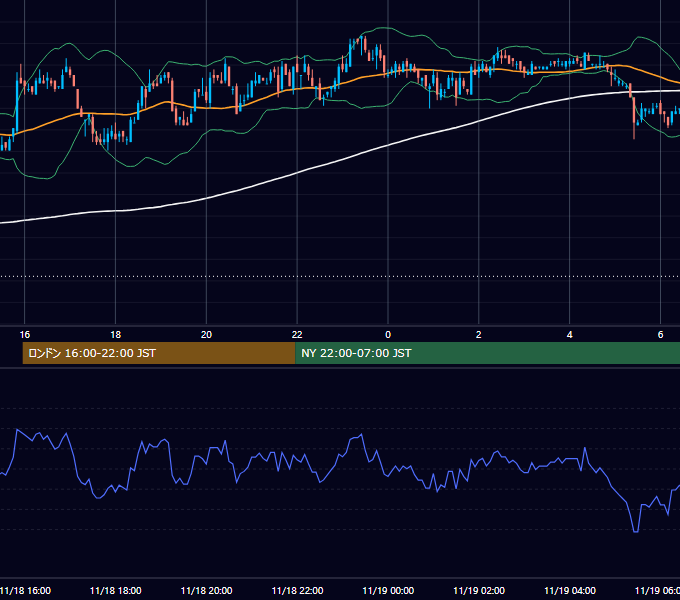Click hour label 2 on the price chart axis
Image resolution: width=680 pixels, height=600 pixels.
pyautogui.click(x=479, y=335)
